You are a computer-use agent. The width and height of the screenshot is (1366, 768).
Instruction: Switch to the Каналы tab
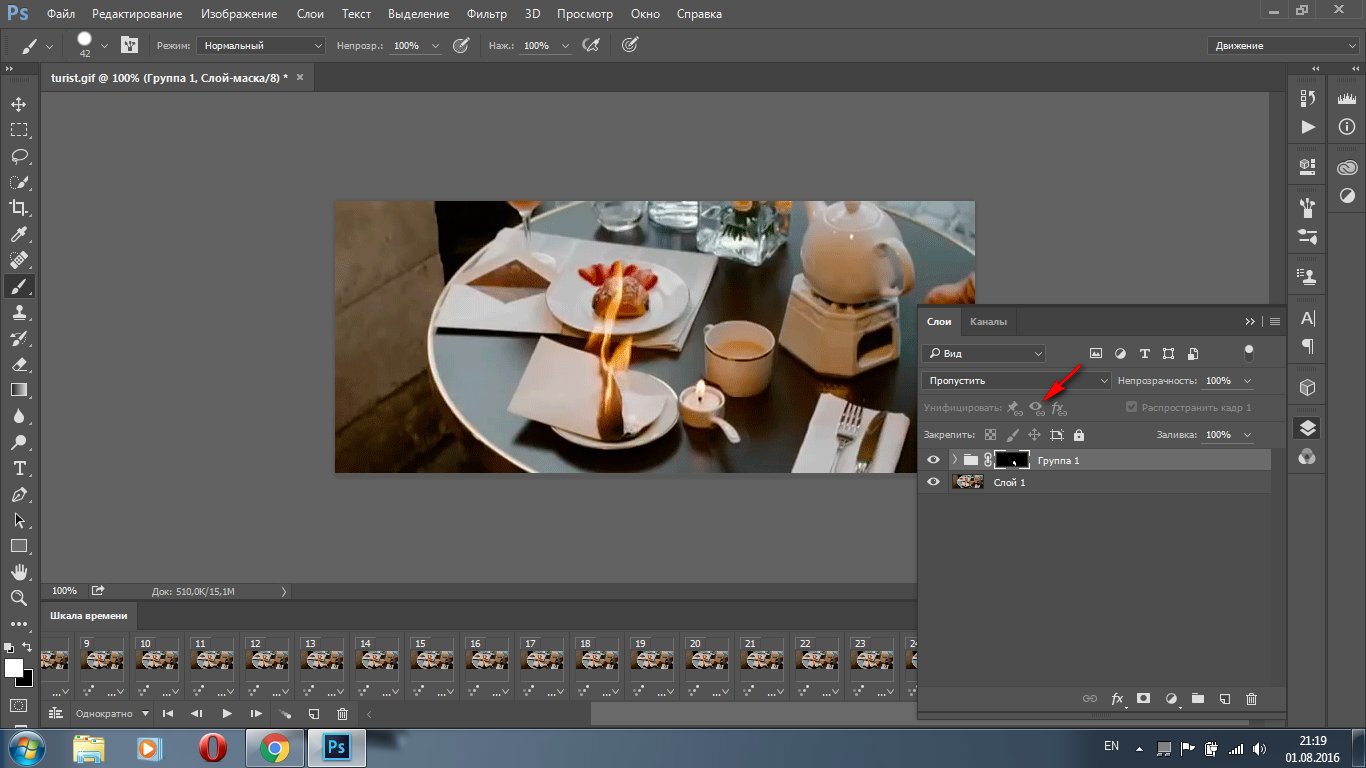[x=988, y=321]
